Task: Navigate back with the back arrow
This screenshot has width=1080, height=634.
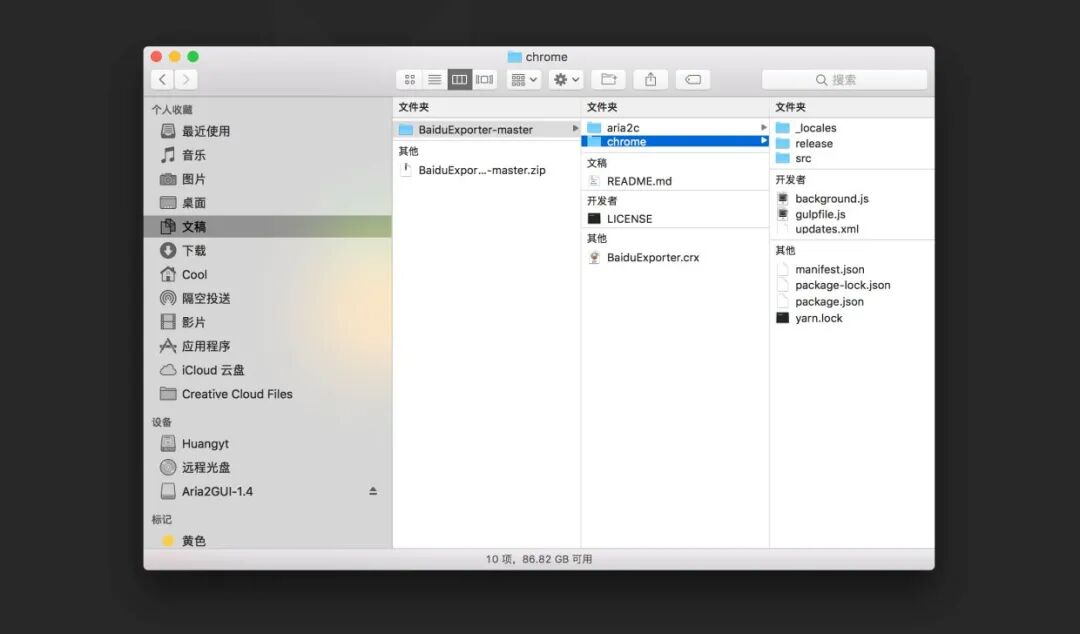Action: pos(162,79)
